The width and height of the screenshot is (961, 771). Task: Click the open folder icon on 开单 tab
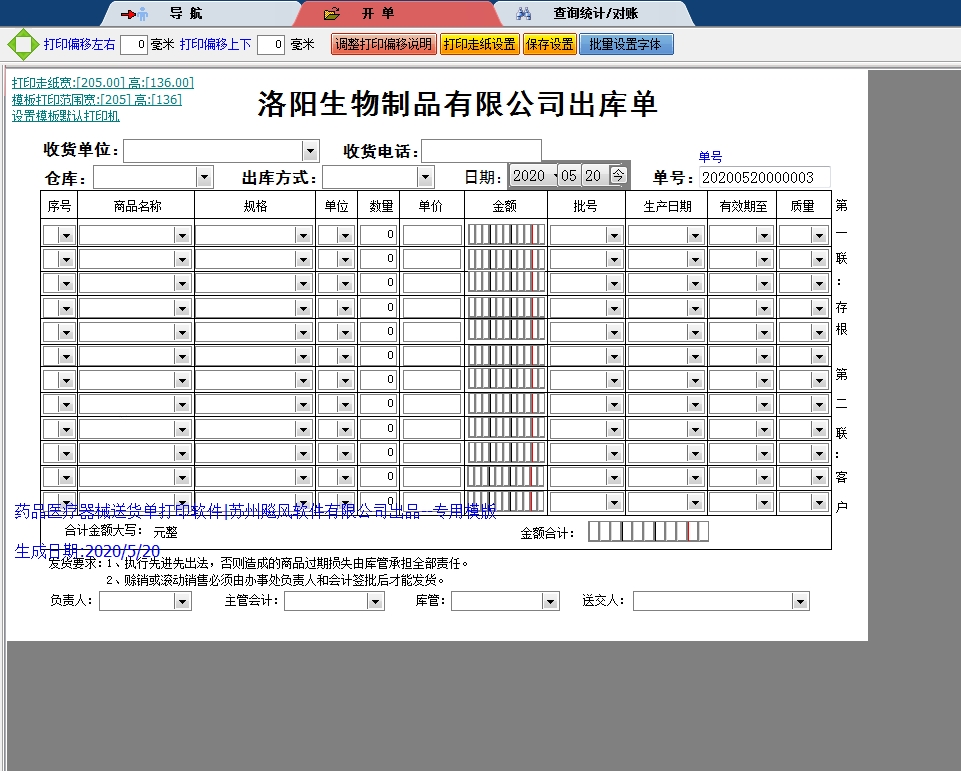333,14
